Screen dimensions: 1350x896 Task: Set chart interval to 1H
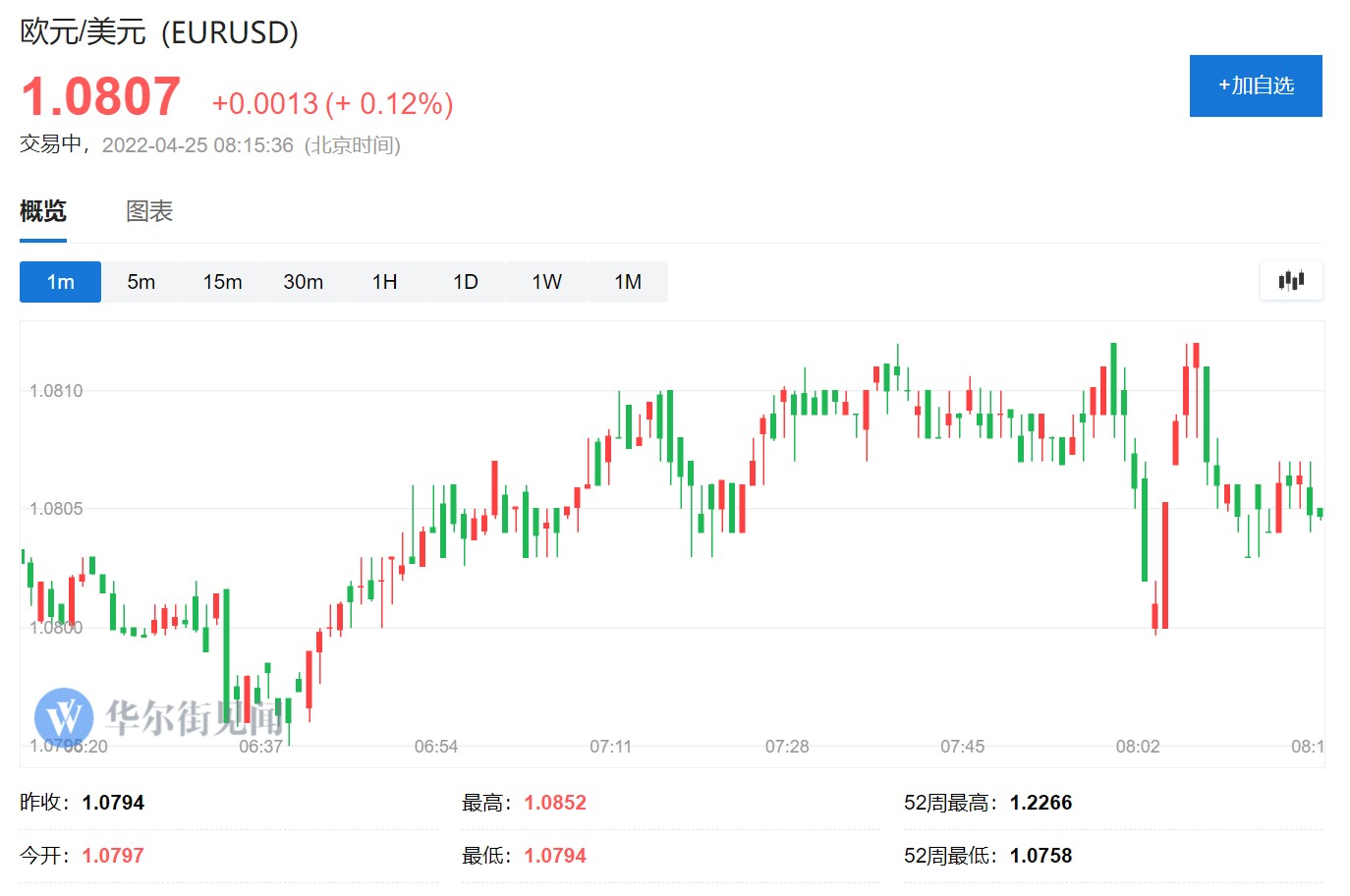coord(384,282)
